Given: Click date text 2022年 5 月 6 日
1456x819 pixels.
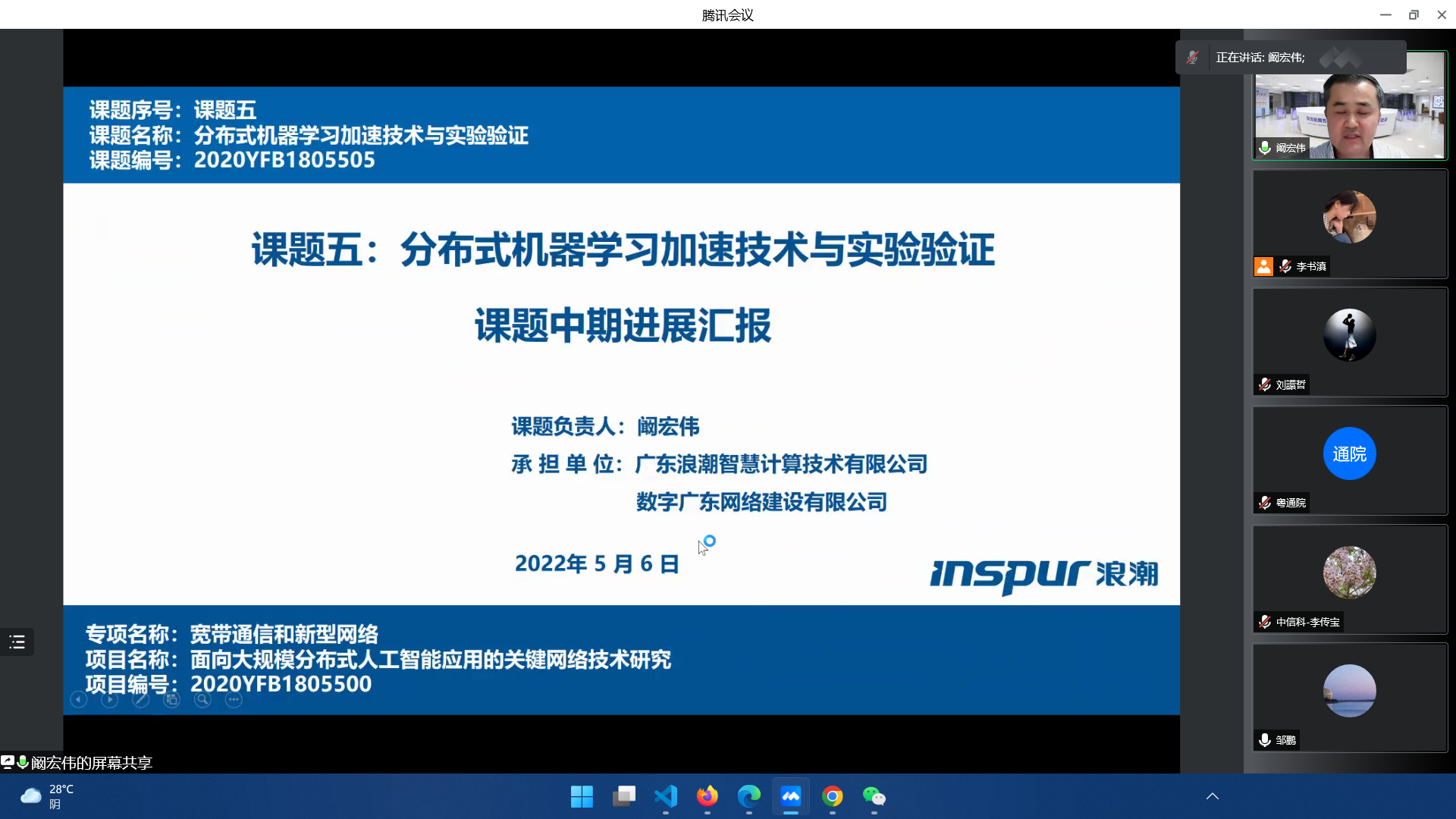Looking at the screenshot, I should pyautogui.click(x=597, y=564).
